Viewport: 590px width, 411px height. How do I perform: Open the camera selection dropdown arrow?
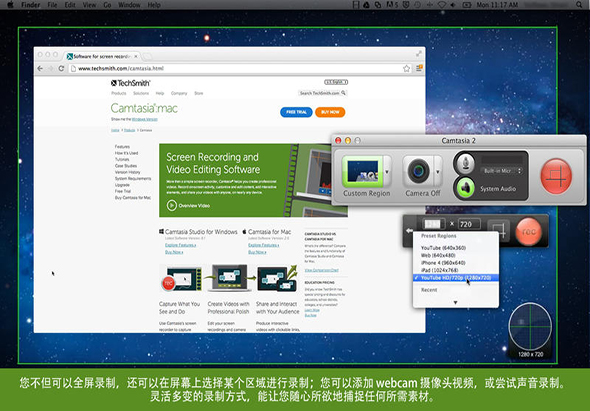point(438,172)
